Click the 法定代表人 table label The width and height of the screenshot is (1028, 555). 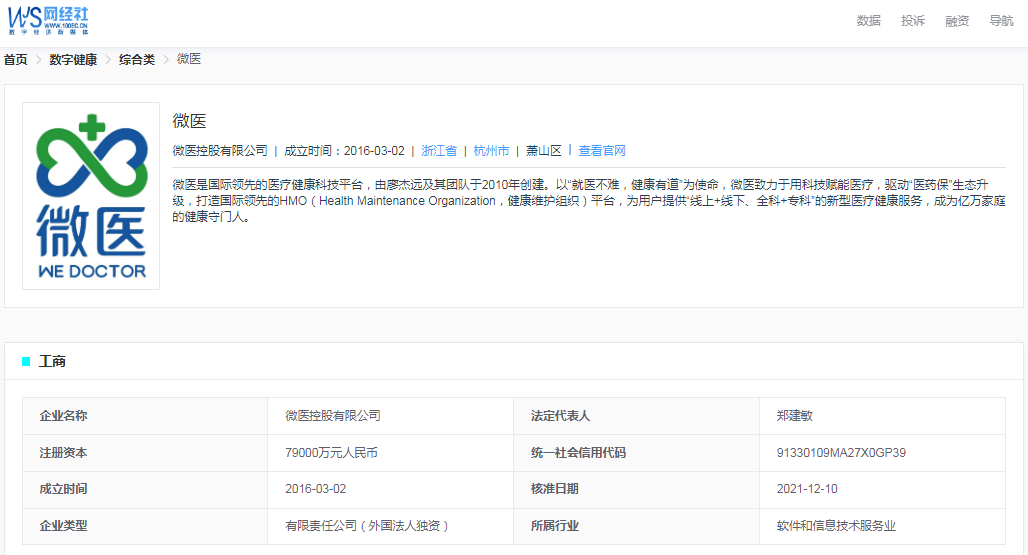[561, 416]
